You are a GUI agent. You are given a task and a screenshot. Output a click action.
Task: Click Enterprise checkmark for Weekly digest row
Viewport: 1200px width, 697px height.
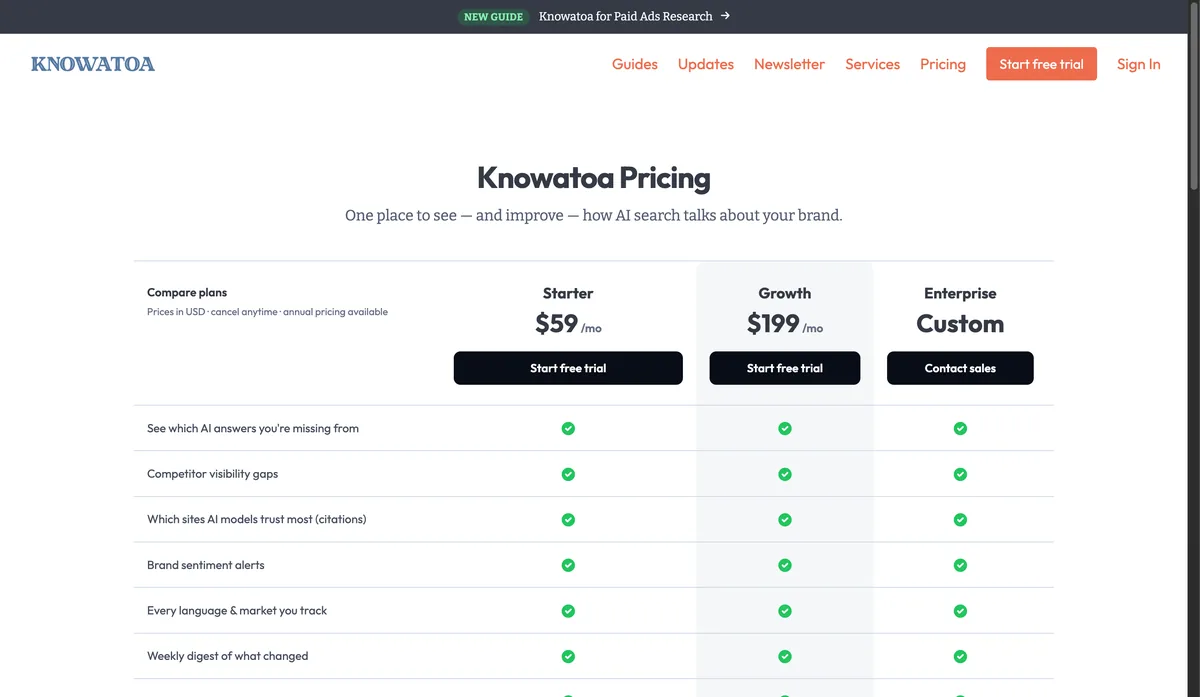click(x=960, y=657)
